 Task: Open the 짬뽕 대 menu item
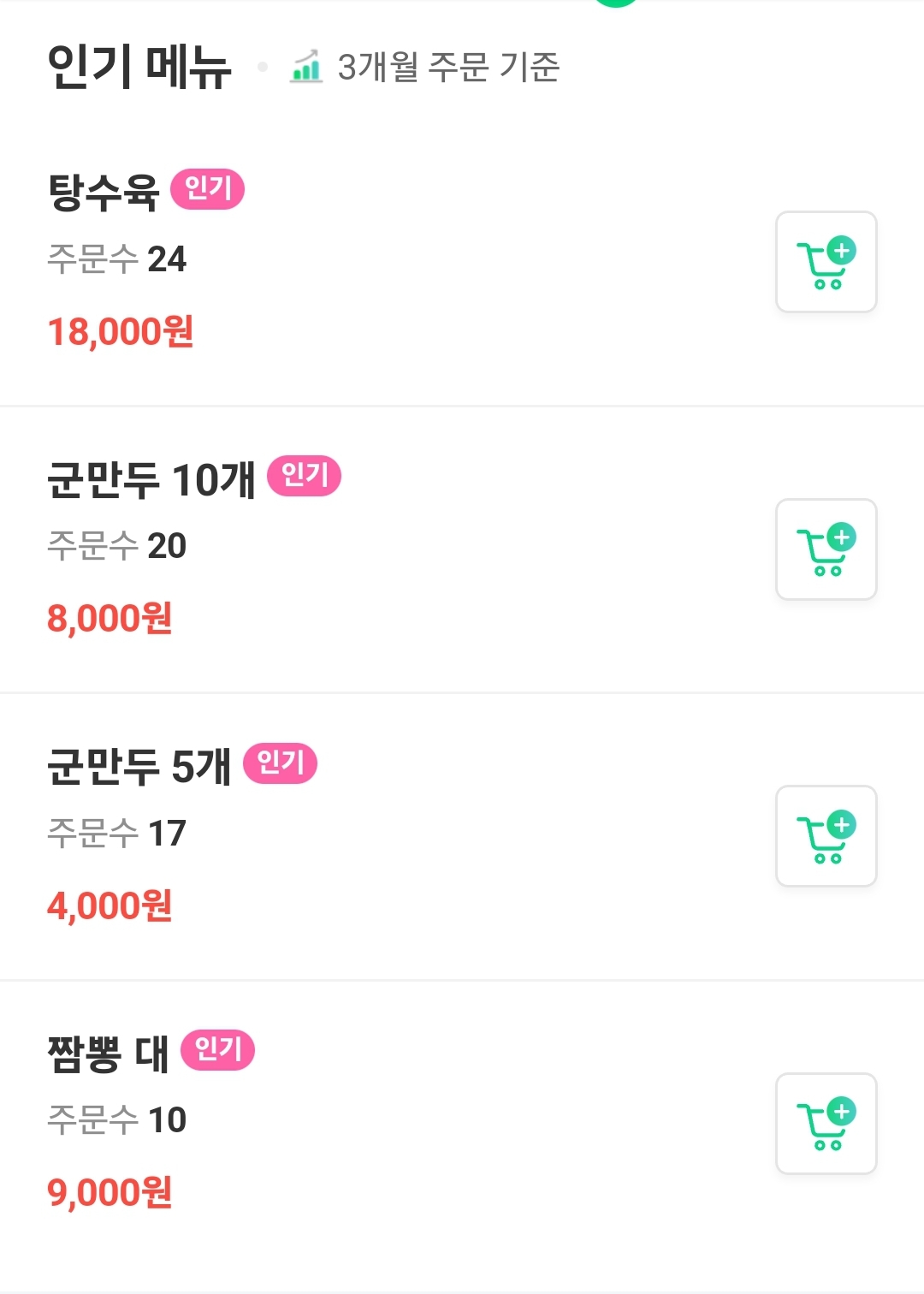[x=462, y=1124]
